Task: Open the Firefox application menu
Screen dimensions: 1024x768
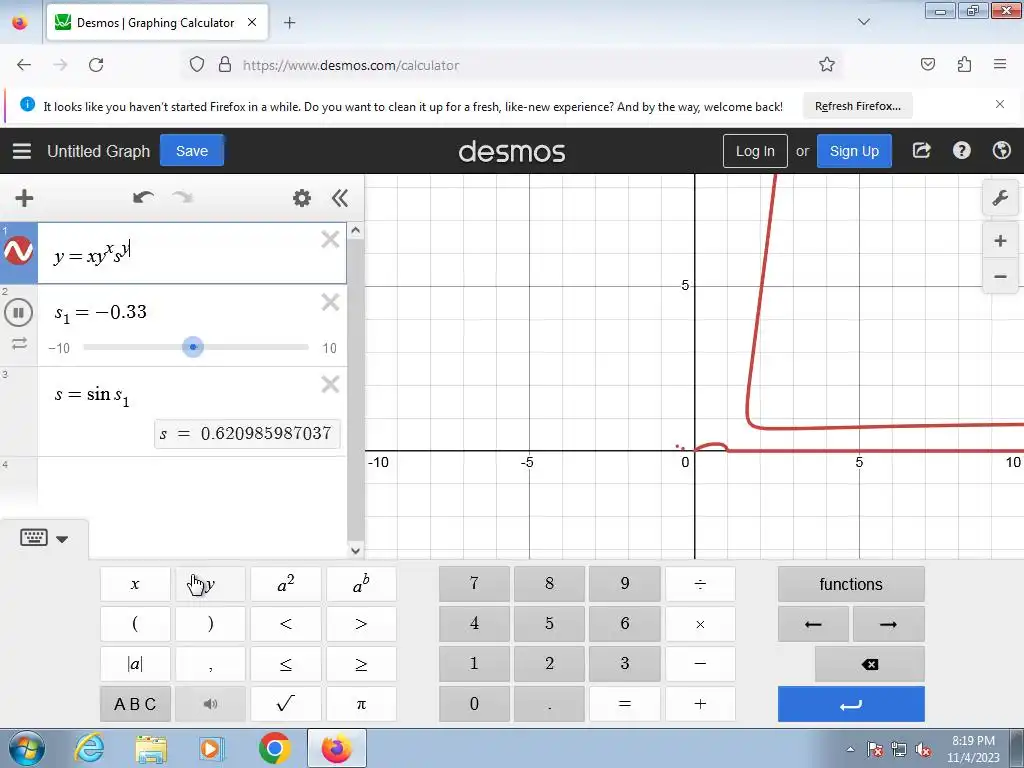Action: click(1000, 64)
